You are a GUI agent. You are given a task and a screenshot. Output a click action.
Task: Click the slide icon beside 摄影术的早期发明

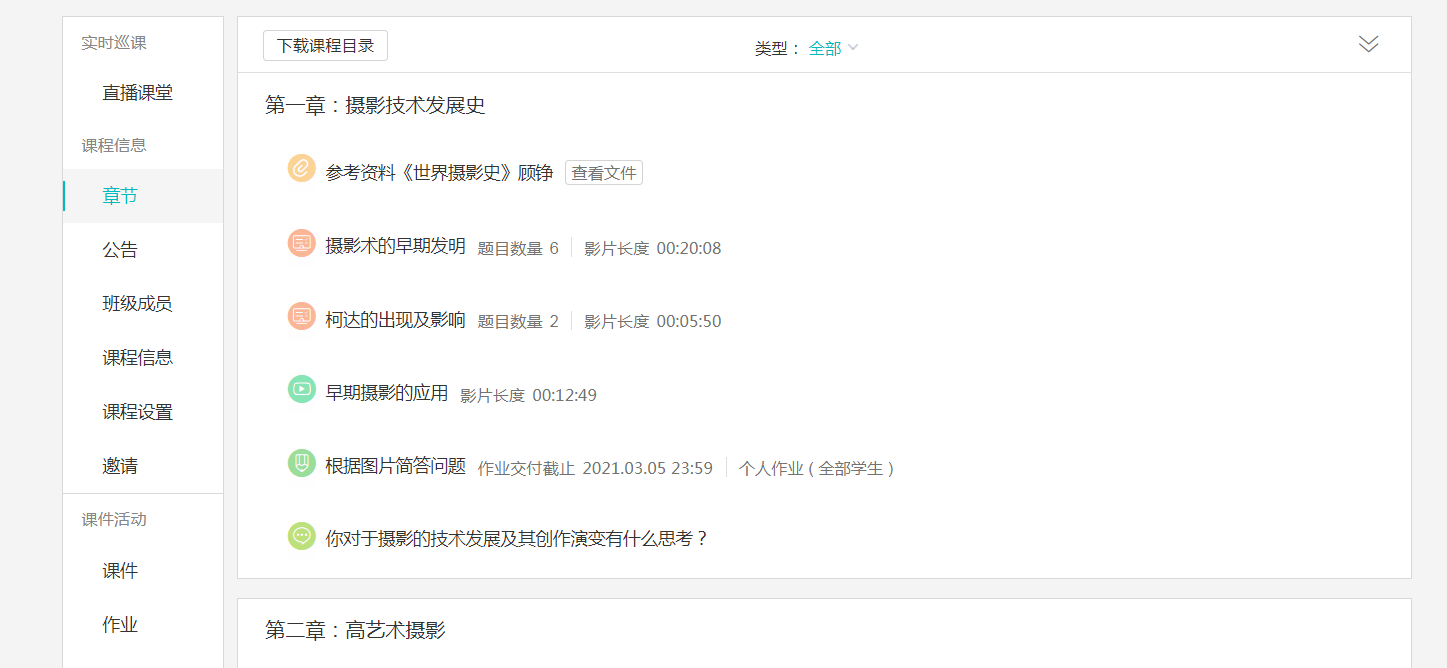pyautogui.click(x=301, y=243)
